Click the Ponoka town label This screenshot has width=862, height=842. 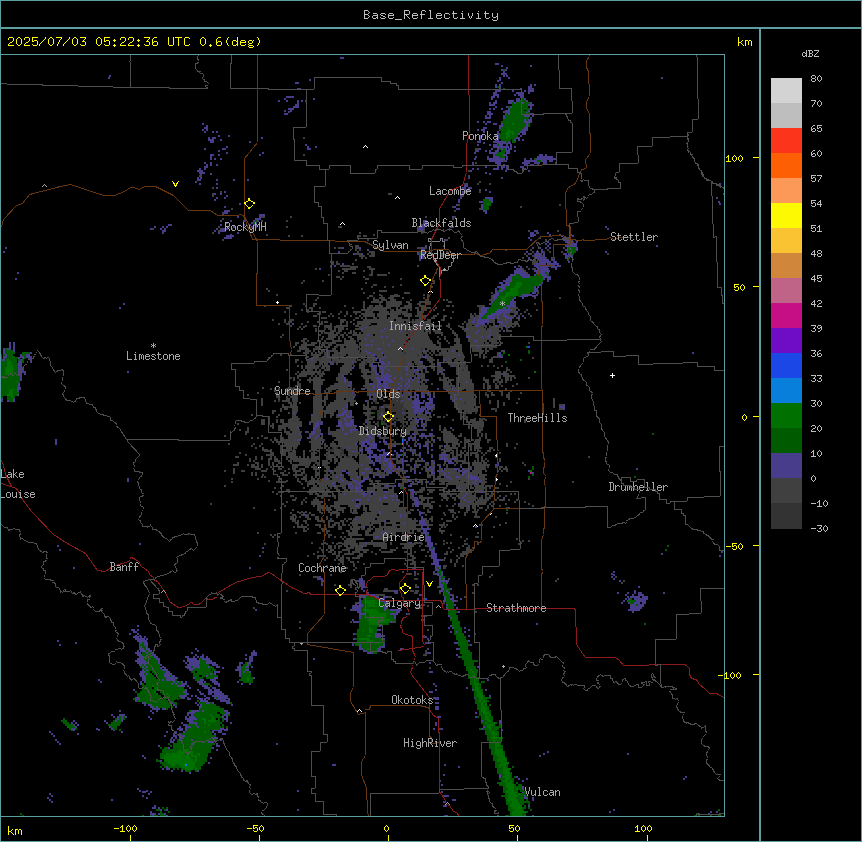tap(480, 136)
